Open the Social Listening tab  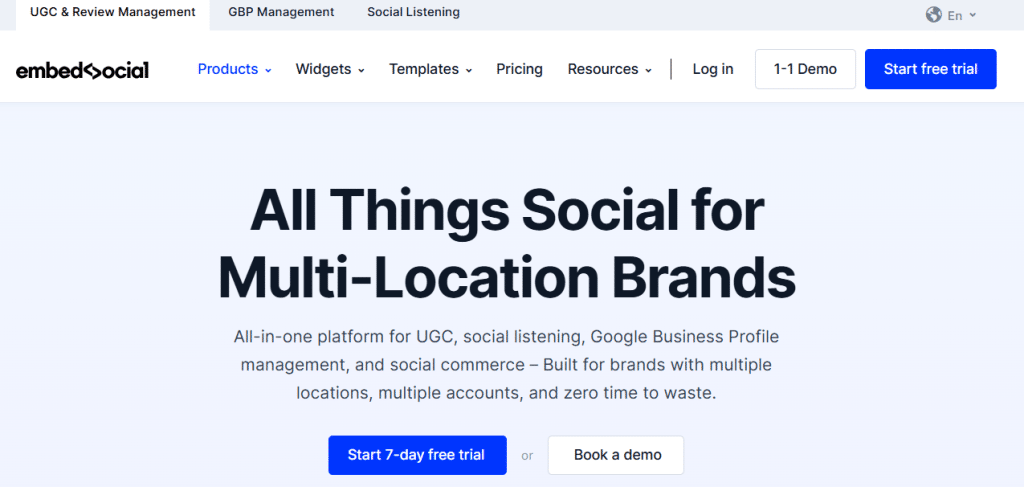coord(413,13)
